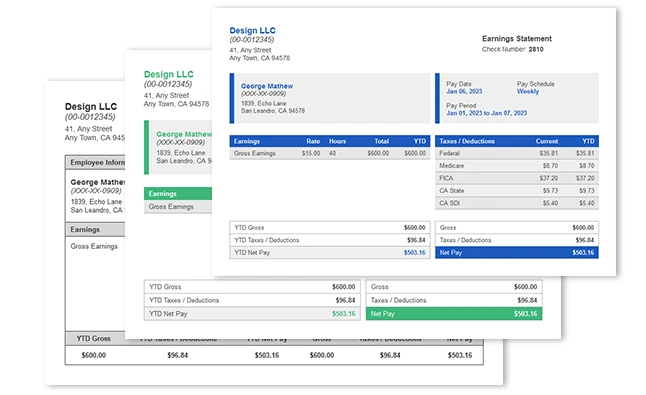Select the Earnings Statement heading
Screen dimensions: 646x395
(x=517, y=38)
